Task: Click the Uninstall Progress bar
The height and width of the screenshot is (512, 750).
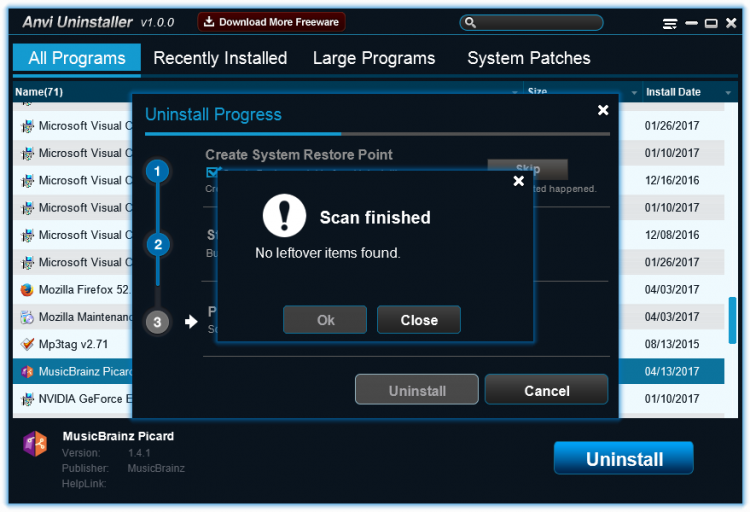Action: tap(377, 134)
